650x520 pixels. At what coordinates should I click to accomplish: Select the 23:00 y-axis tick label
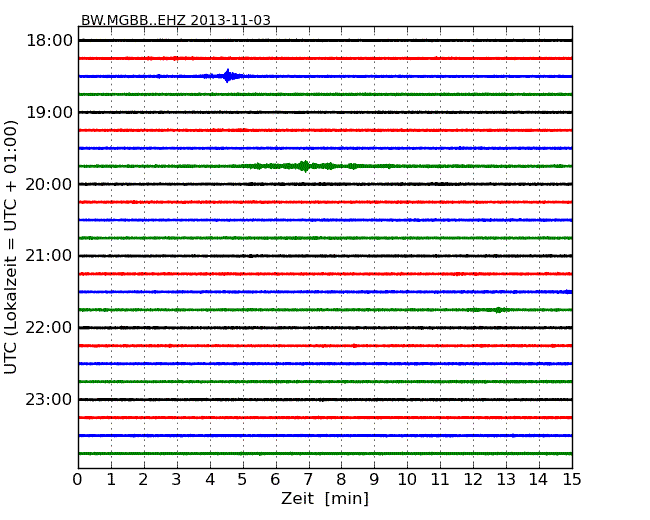[x=49, y=399]
